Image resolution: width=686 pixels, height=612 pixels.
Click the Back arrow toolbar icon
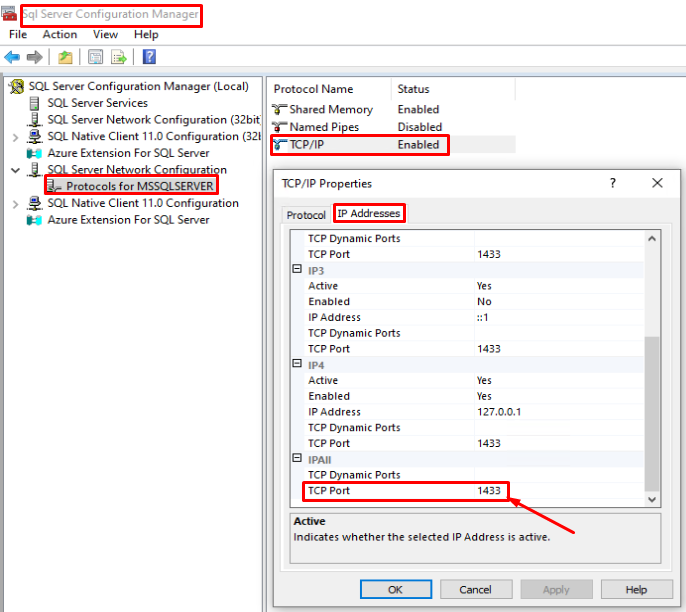coord(12,57)
